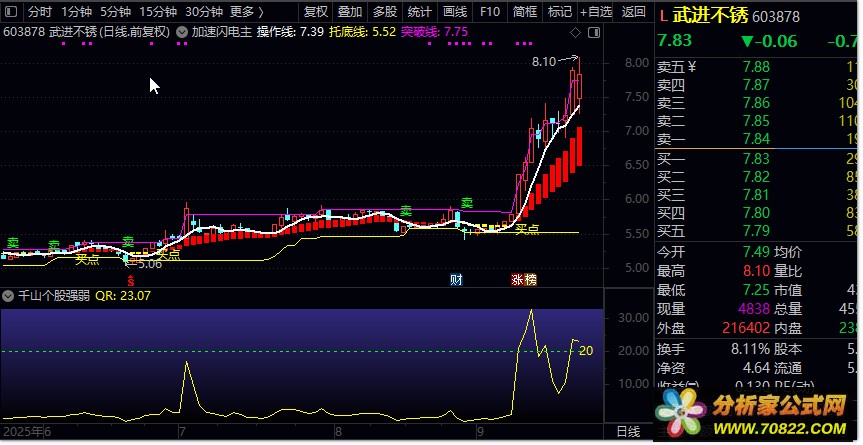This screenshot has width=863, height=445.
Task: Click the 武进不锈 stock name in quote panel
Action: coord(710,17)
